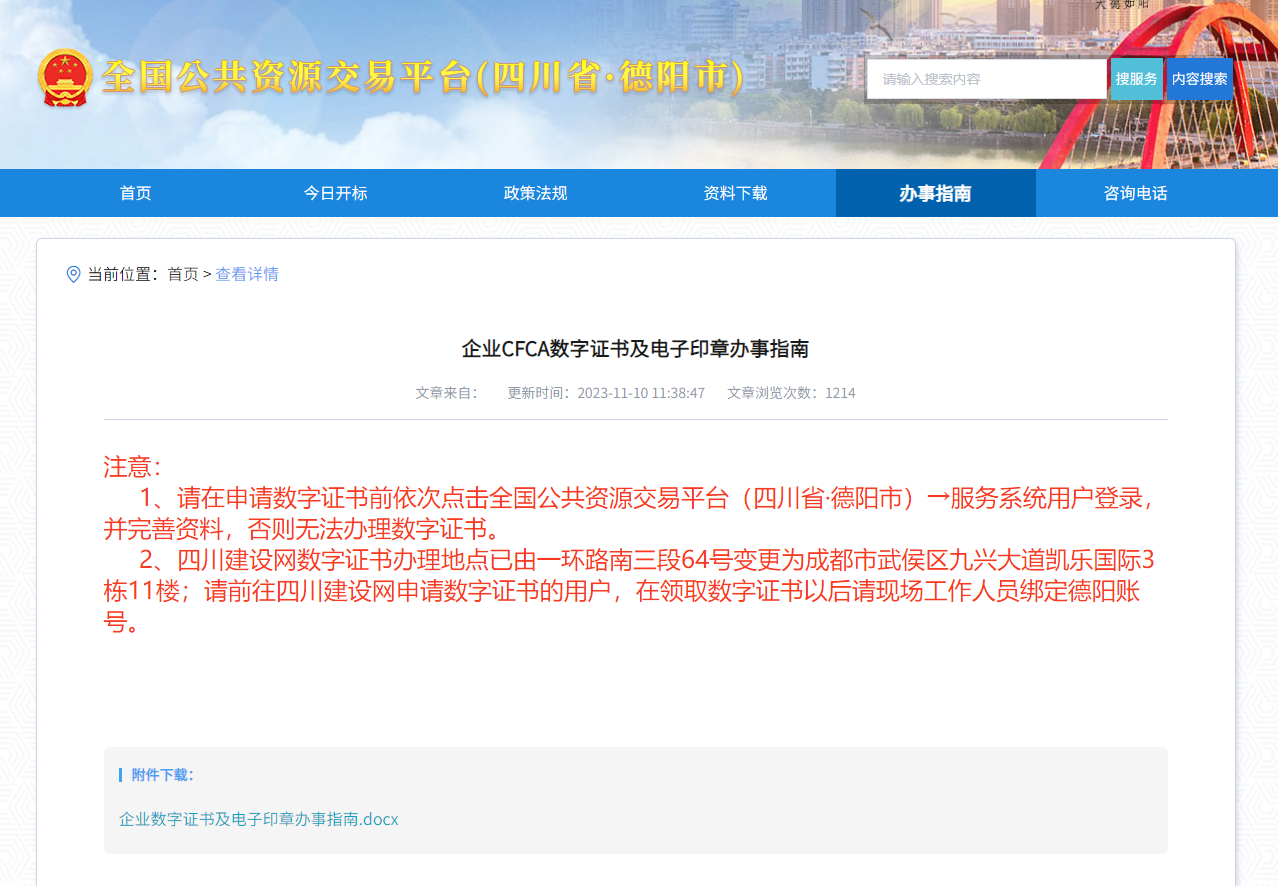Click the 附件下载 section heading
Screen dimensions: 1278x886
coord(162,775)
